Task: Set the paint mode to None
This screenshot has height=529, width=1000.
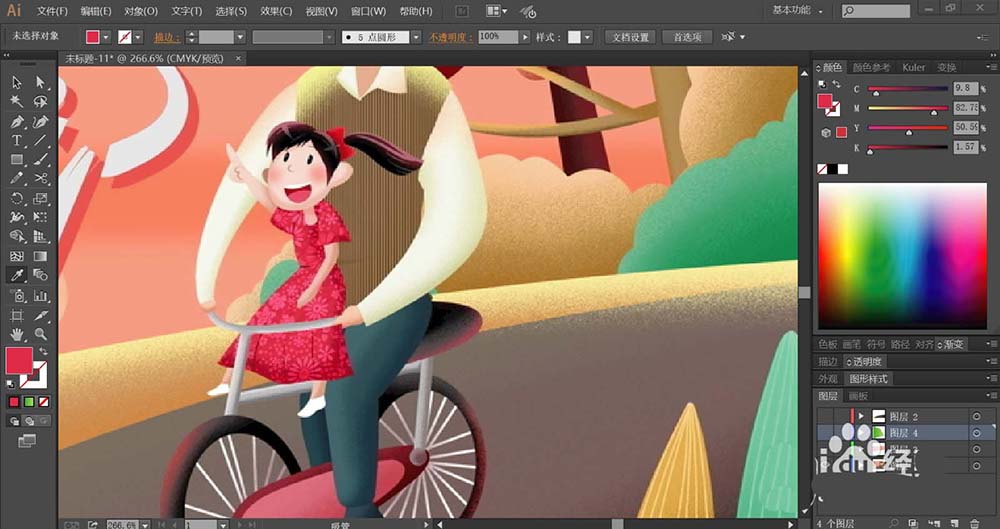Action: click(43, 402)
